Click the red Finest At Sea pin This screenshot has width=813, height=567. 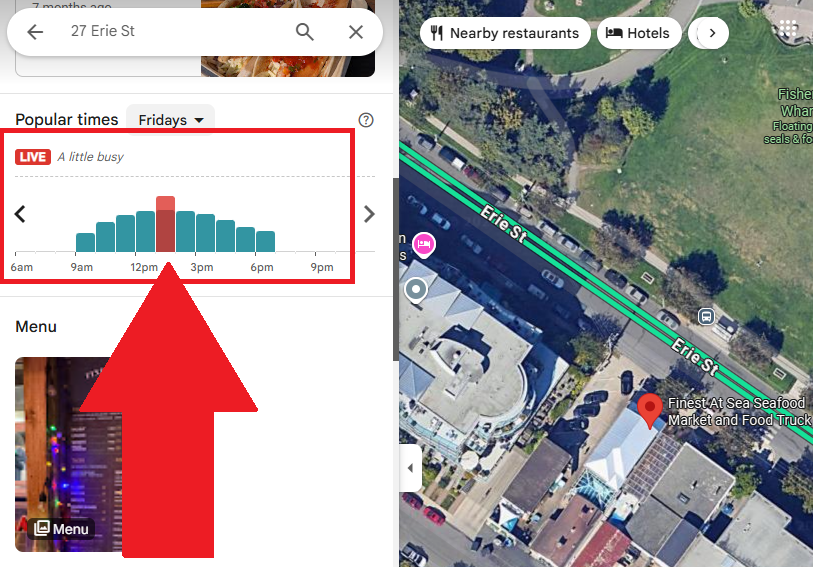coord(650,410)
